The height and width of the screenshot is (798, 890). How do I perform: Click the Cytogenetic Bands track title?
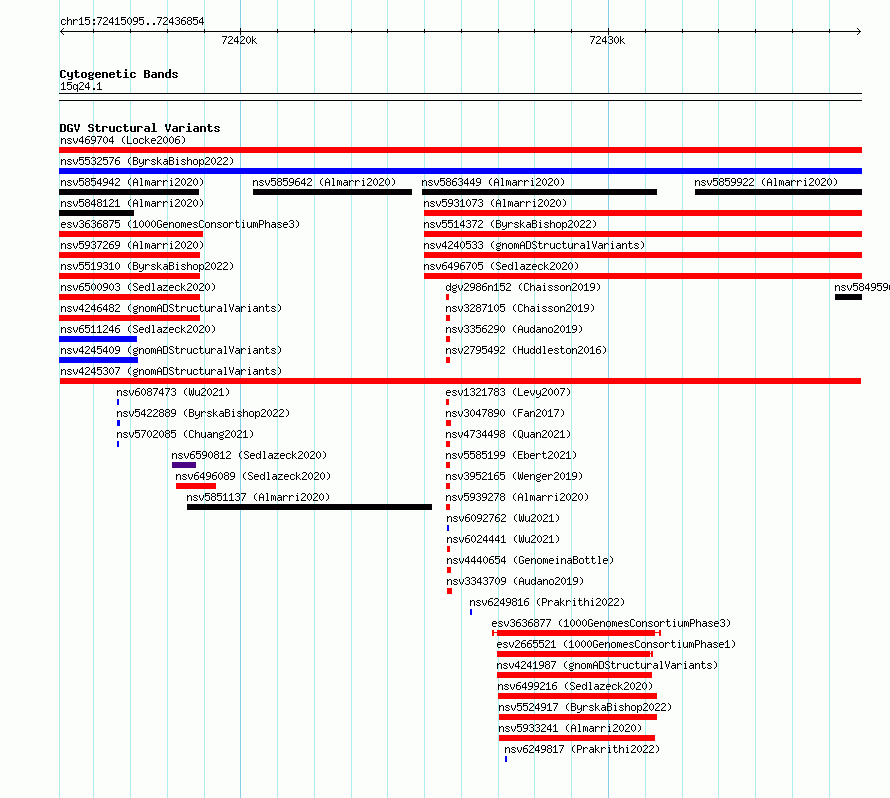tap(119, 74)
